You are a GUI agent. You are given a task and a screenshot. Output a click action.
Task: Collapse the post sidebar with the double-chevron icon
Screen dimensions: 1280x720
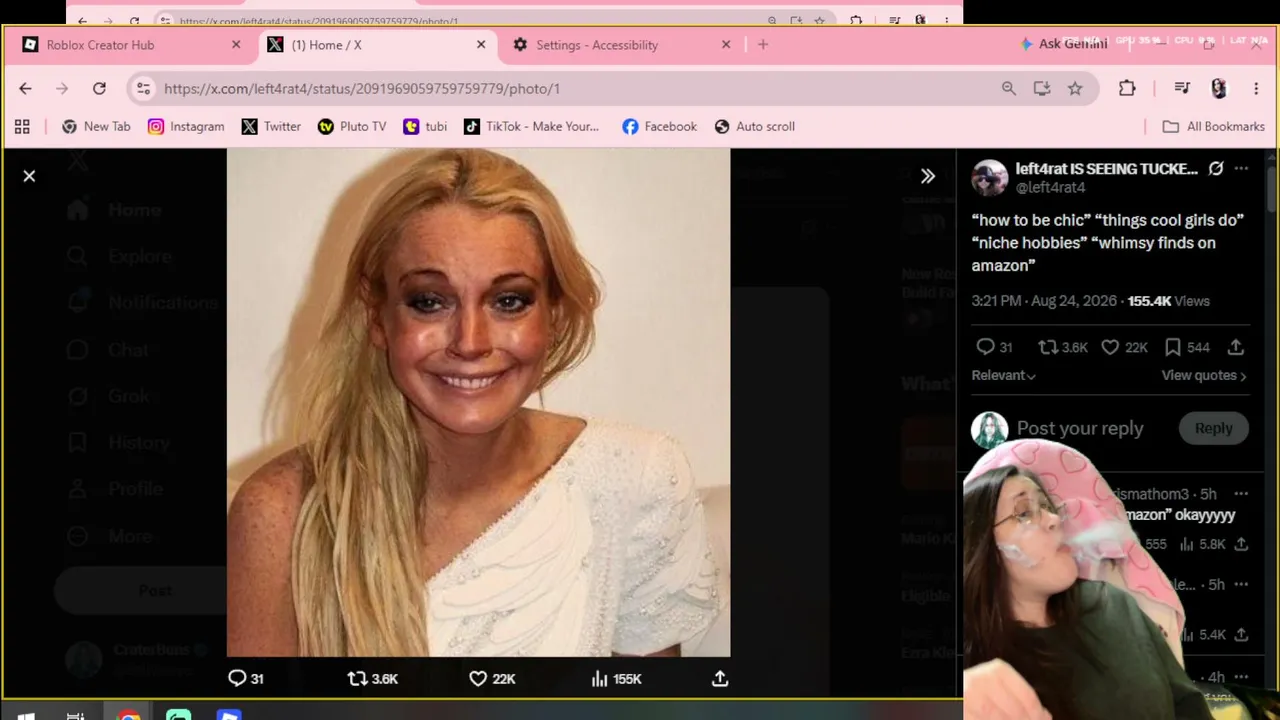(928, 176)
